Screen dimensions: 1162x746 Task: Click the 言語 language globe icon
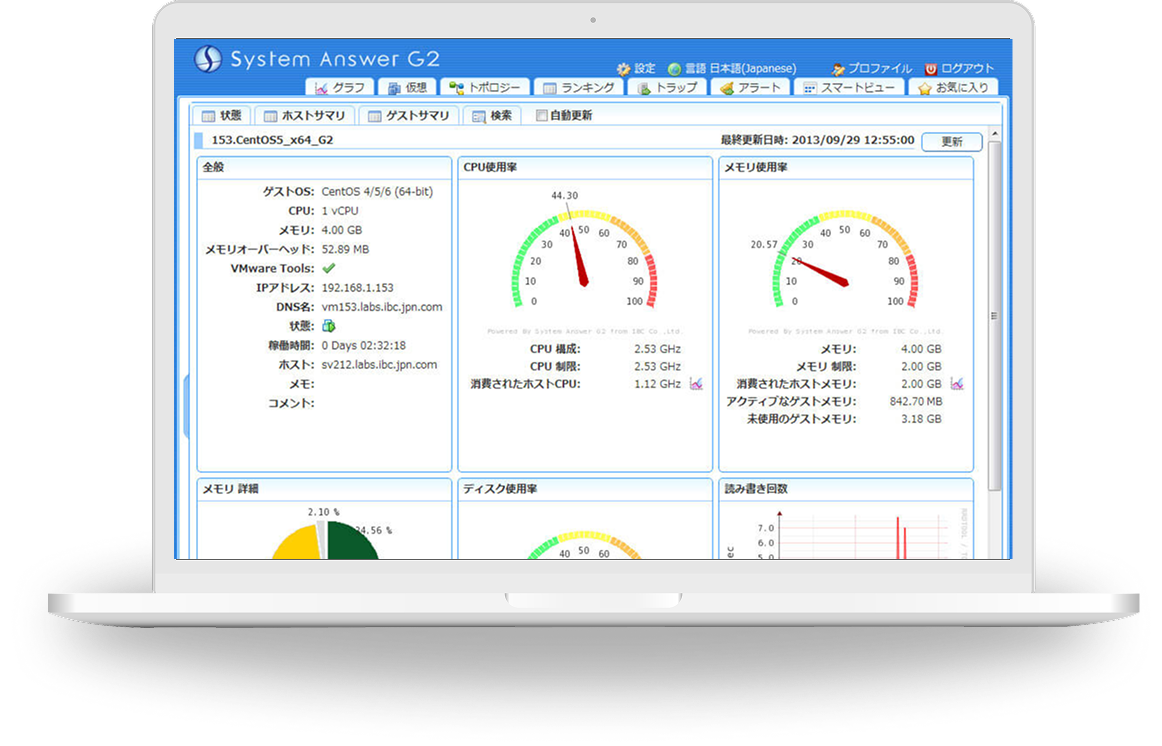pyautogui.click(x=675, y=69)
